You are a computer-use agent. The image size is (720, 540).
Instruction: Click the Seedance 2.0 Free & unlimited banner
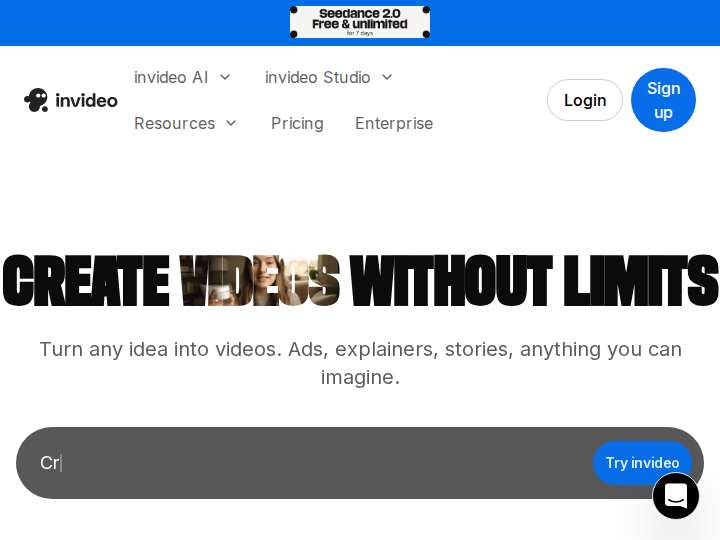tap(360, 22)
